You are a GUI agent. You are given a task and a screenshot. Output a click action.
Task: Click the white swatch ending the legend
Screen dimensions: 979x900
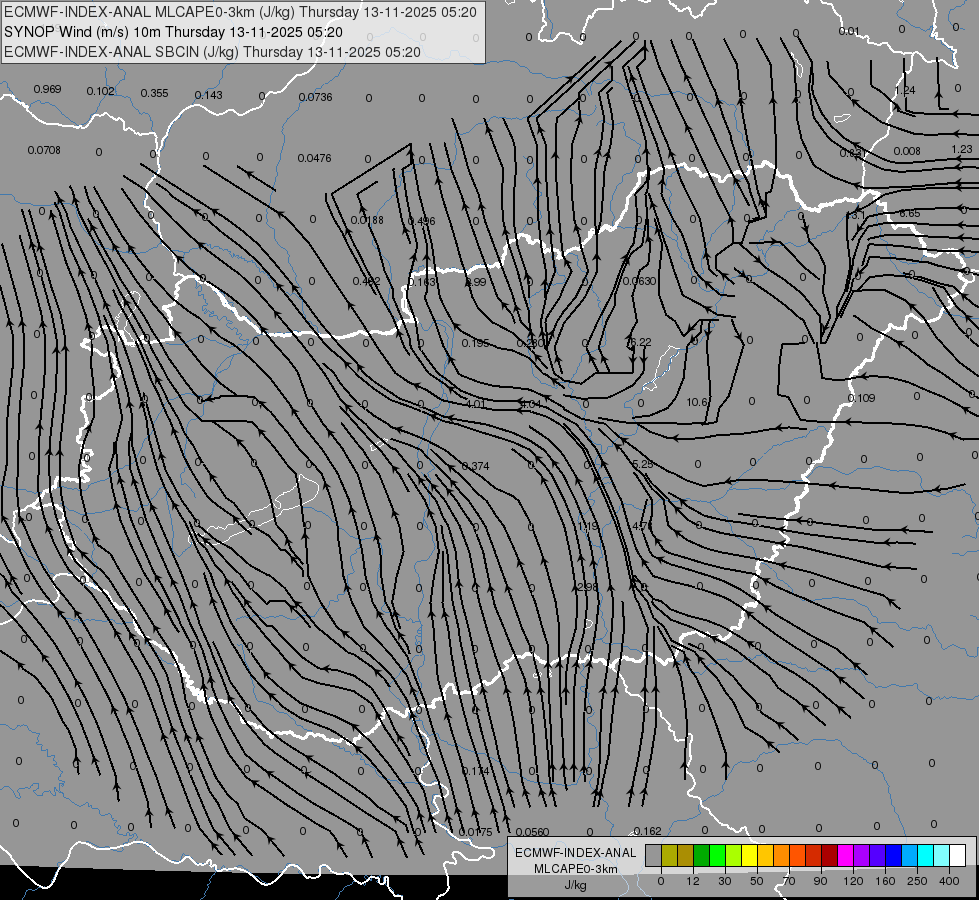tap(957, 855)
